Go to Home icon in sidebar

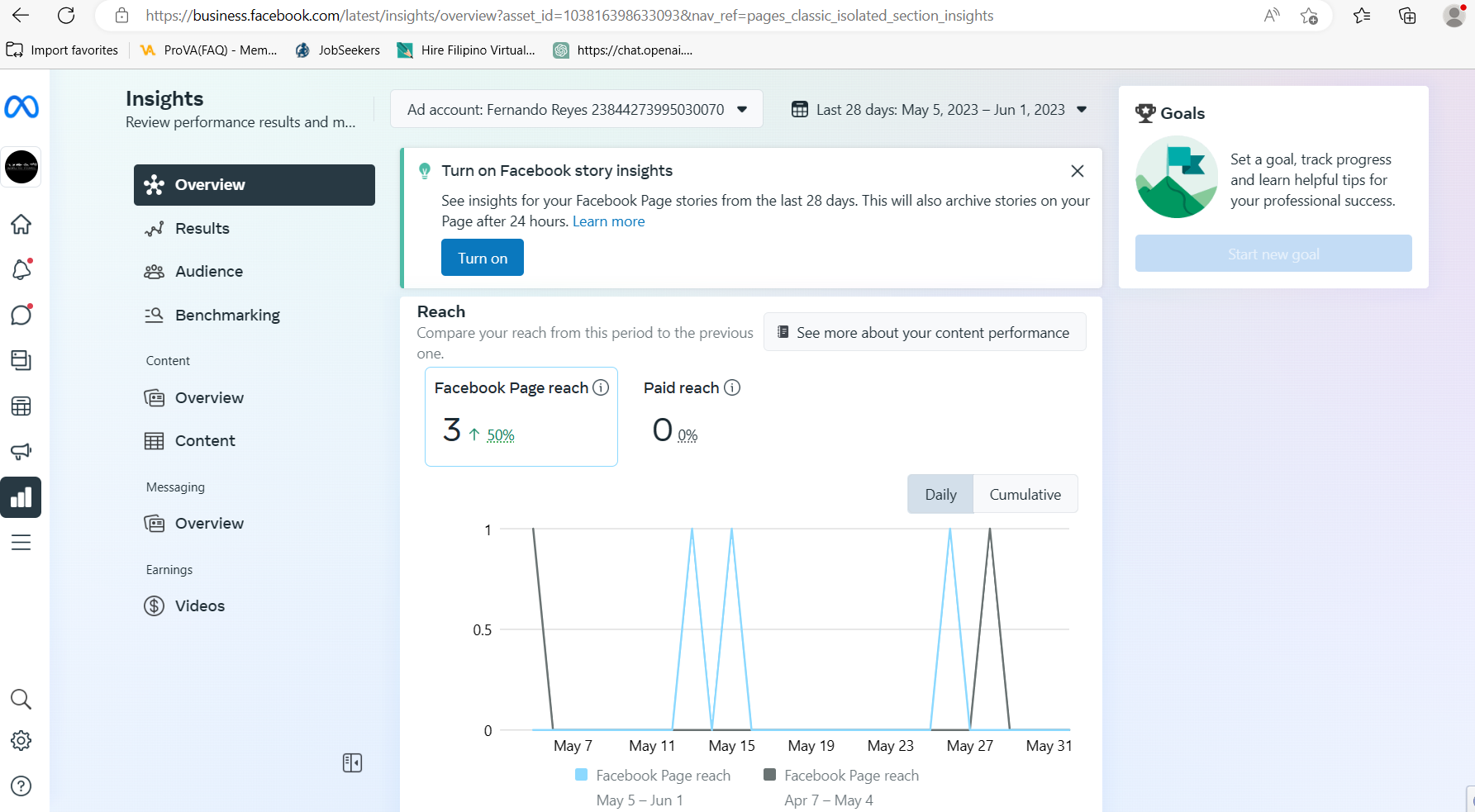(x=21, y=224)
